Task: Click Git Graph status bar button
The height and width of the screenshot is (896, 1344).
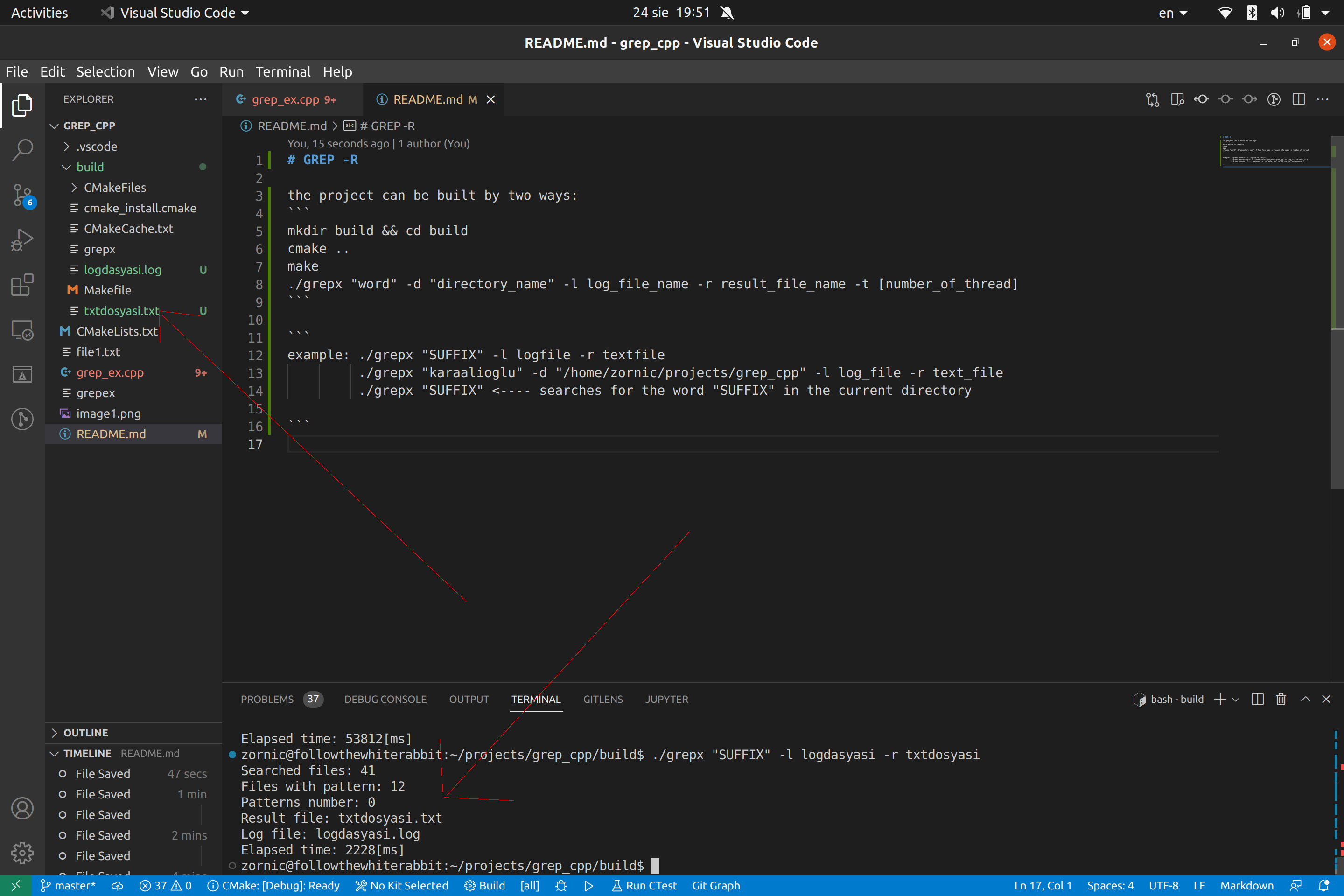Action: [x=715, y=885]
